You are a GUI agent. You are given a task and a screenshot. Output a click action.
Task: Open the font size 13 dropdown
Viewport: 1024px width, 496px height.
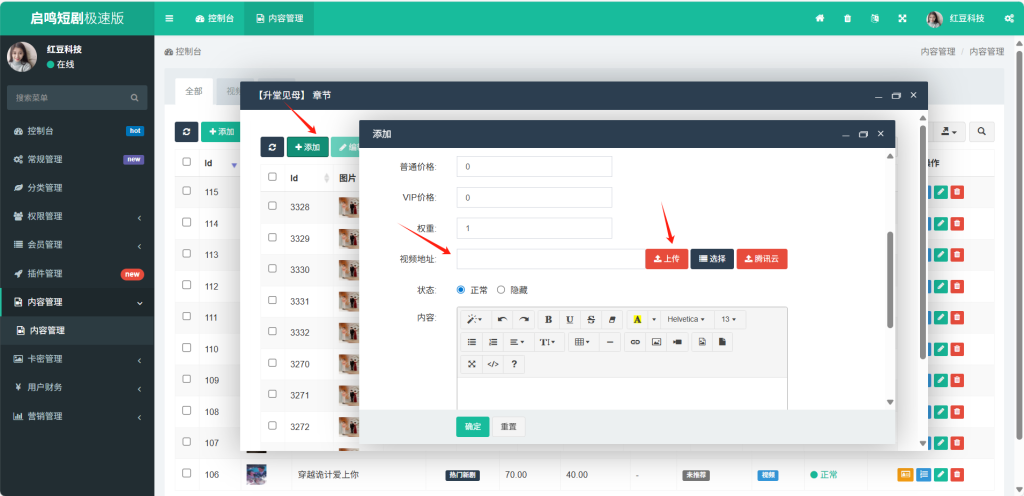pyautogui.click(x=730, y=319)
